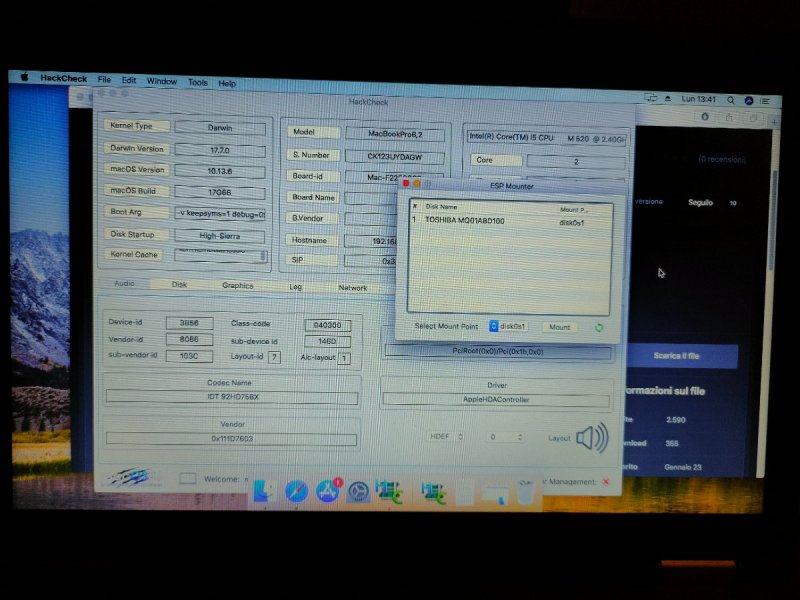Open App Store from the Dock

click(328, 491)
